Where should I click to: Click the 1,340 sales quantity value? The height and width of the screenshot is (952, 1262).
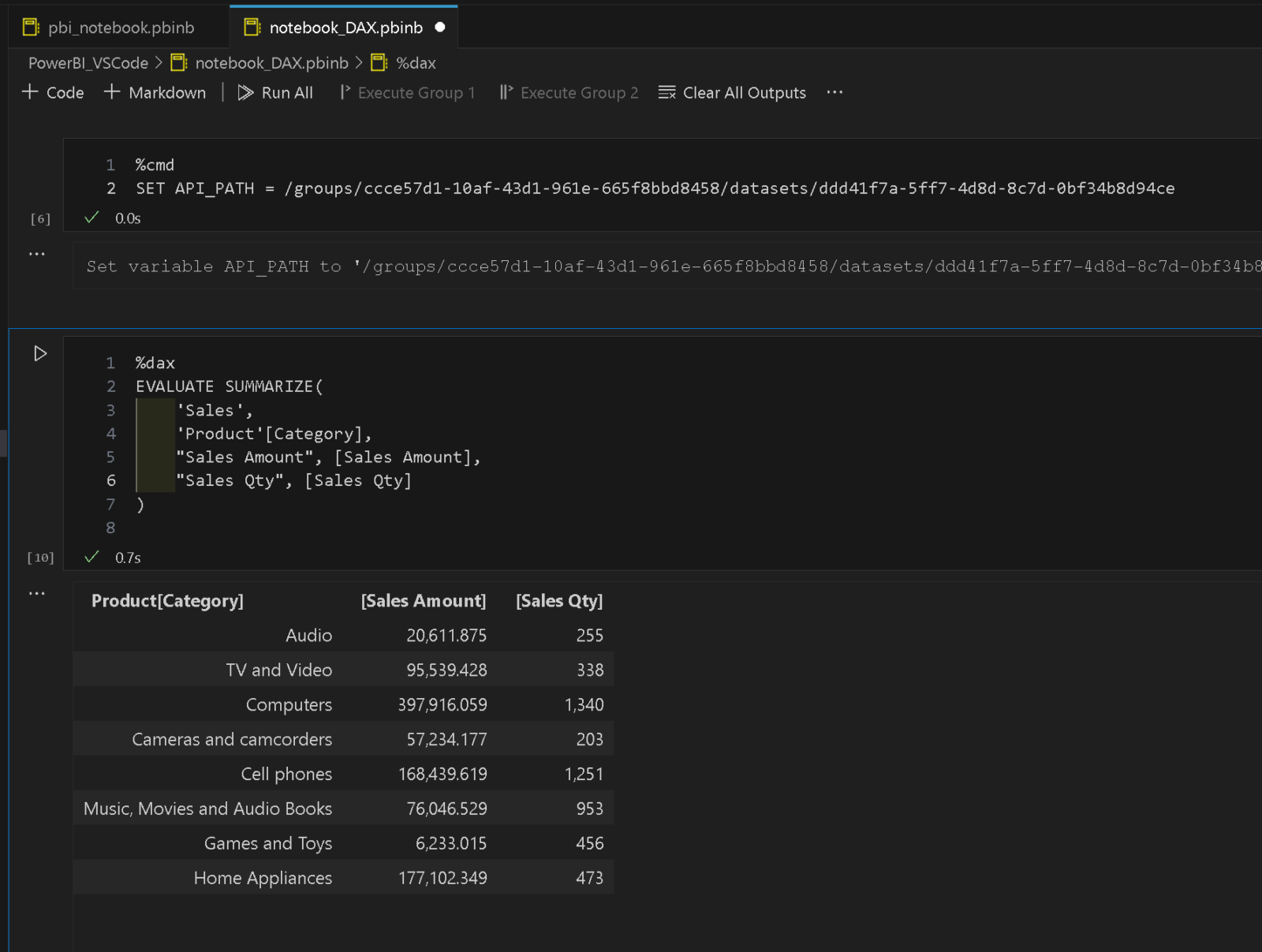(584, 705)
